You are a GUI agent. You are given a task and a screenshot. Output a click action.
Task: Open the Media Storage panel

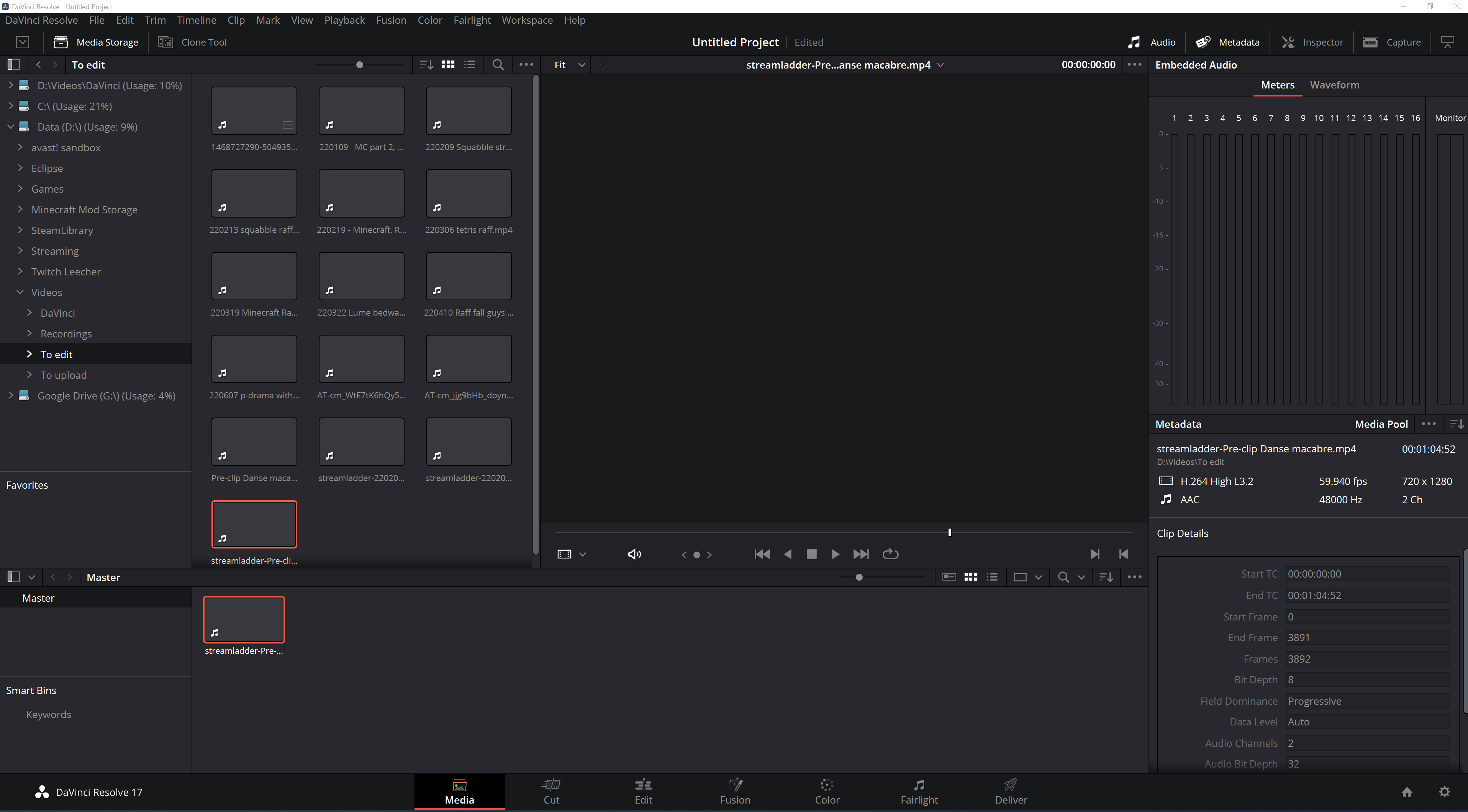tap(96, 42)
